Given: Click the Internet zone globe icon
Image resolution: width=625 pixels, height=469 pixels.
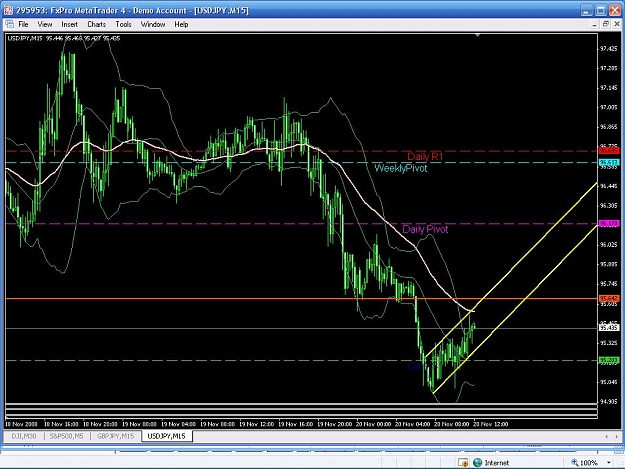Looking at the screenshot, I should click(x=477, y=463).
